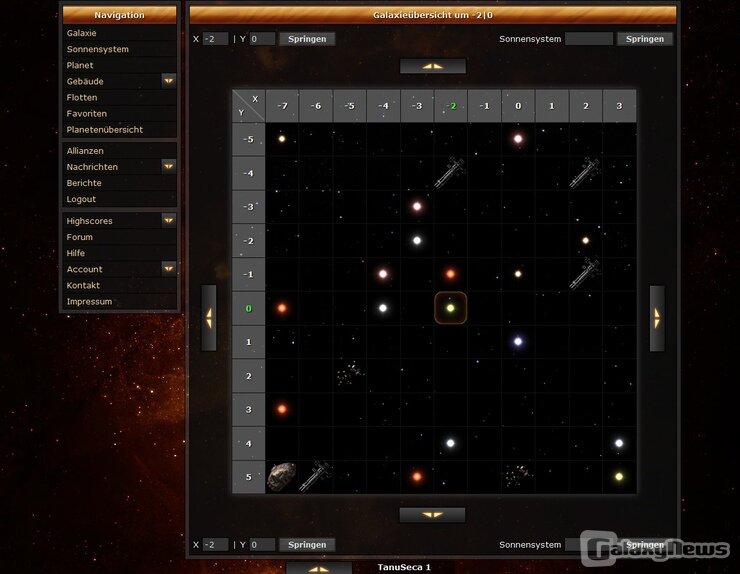
Task: Expand the Account submenu arrow
Action: click(168, 269)
